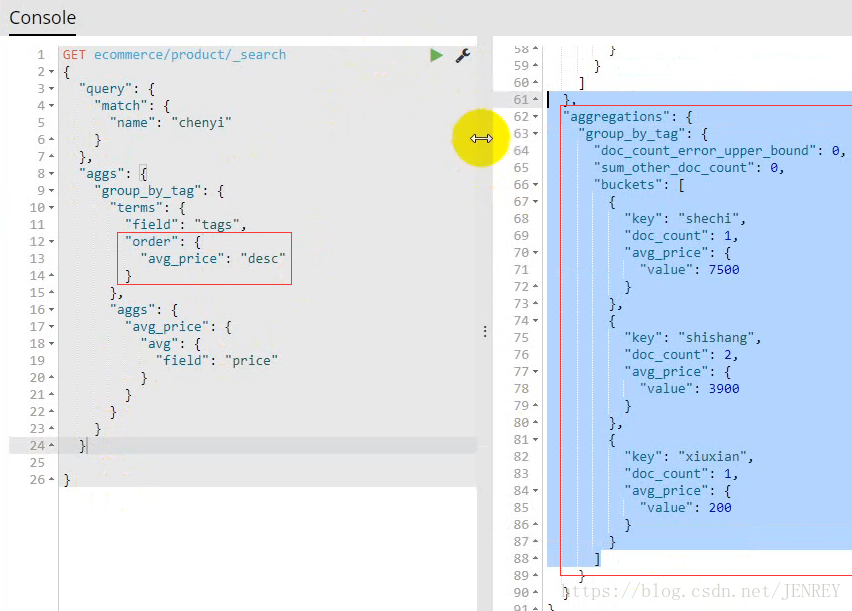Click the value 3900 in the response
This screenshot has height=611, width=852.
point(724,389)
